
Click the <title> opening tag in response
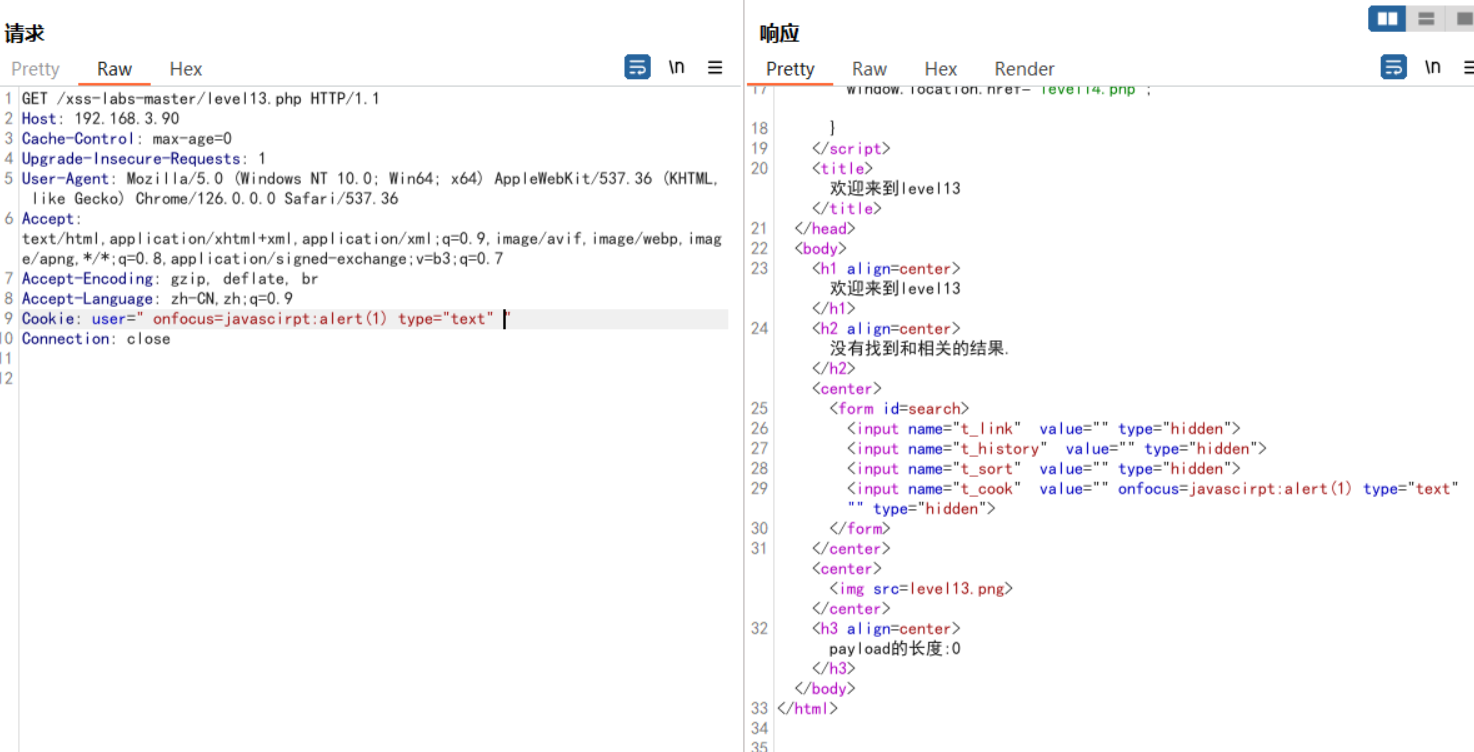pos(842,169)
